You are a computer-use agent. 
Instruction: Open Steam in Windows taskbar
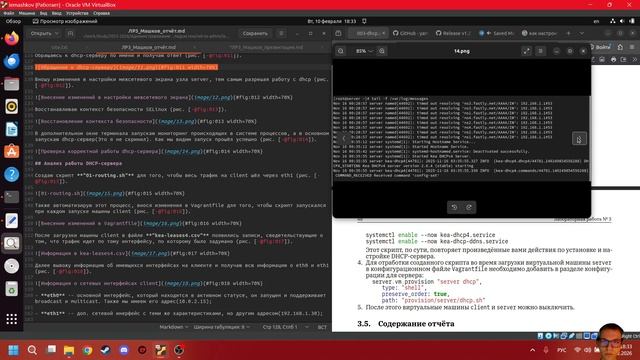click(105, 350)
